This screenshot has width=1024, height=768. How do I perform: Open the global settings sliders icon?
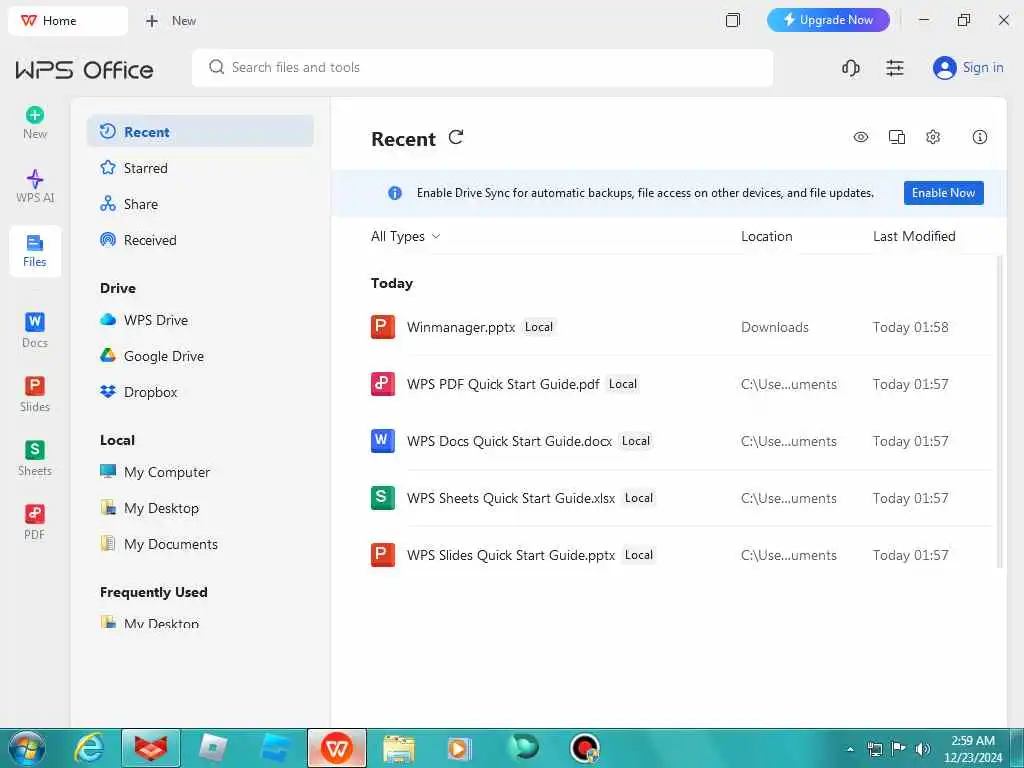tap(895, 68)
